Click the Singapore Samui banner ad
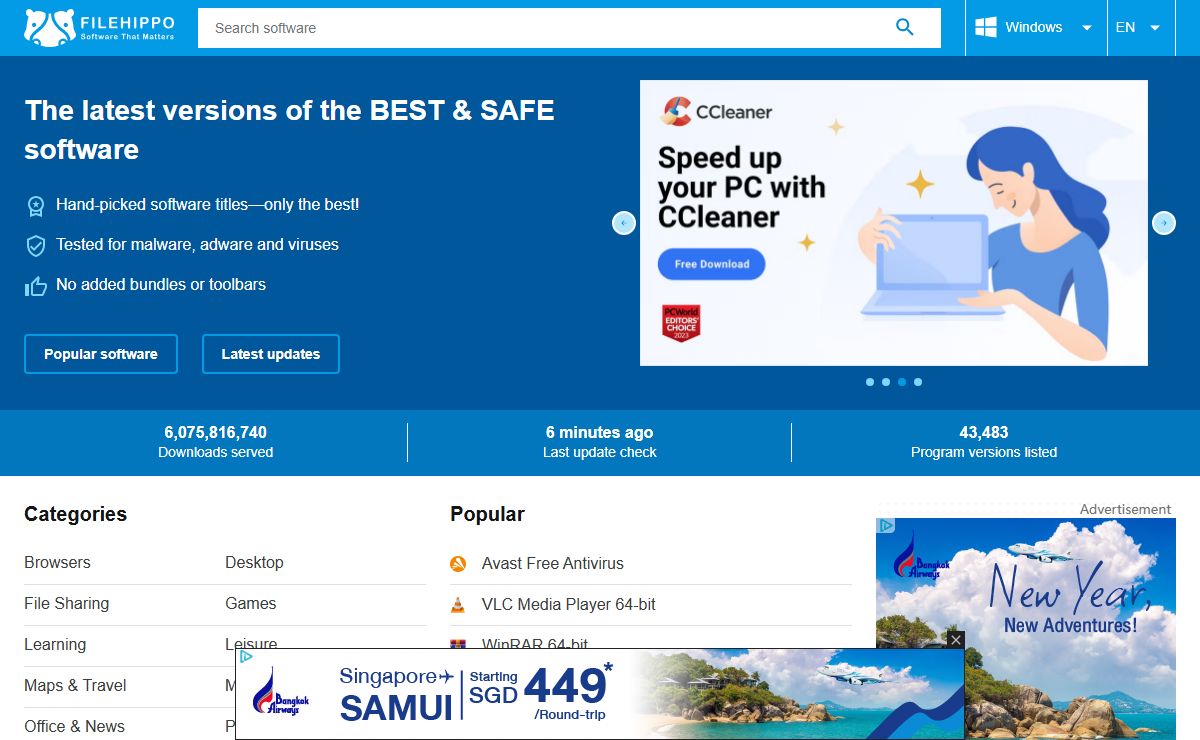The width and height of the screenshot is (1200, 740). [x=600, y=694]
